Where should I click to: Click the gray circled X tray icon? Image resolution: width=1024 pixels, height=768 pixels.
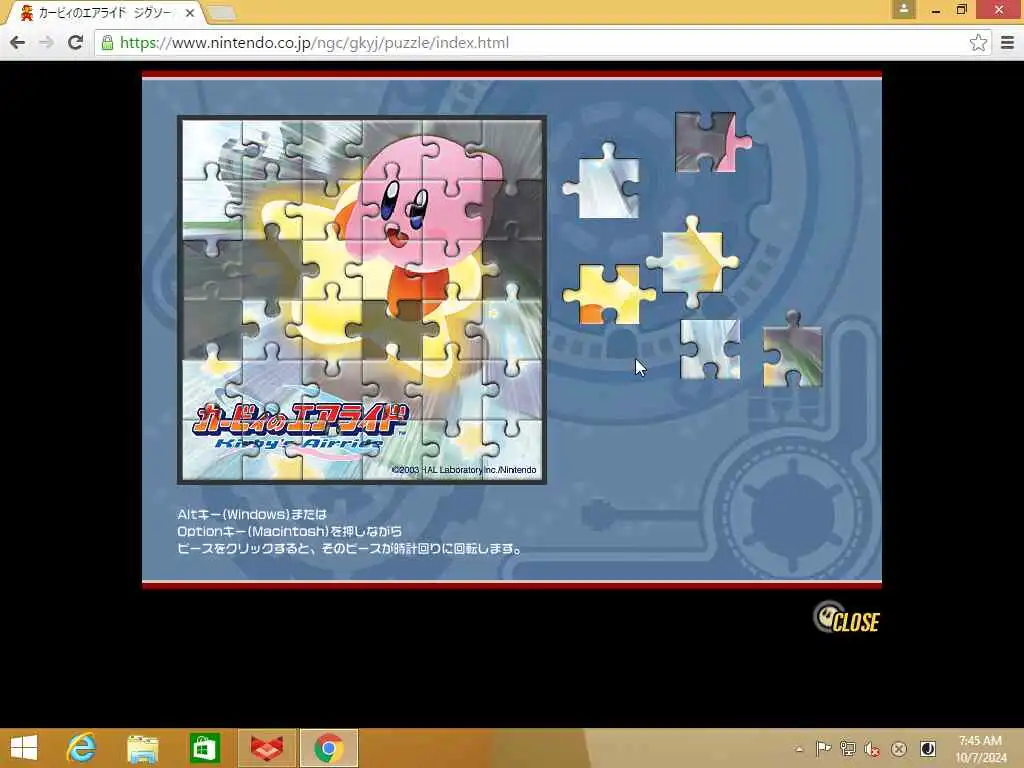(x=899, y=748)
